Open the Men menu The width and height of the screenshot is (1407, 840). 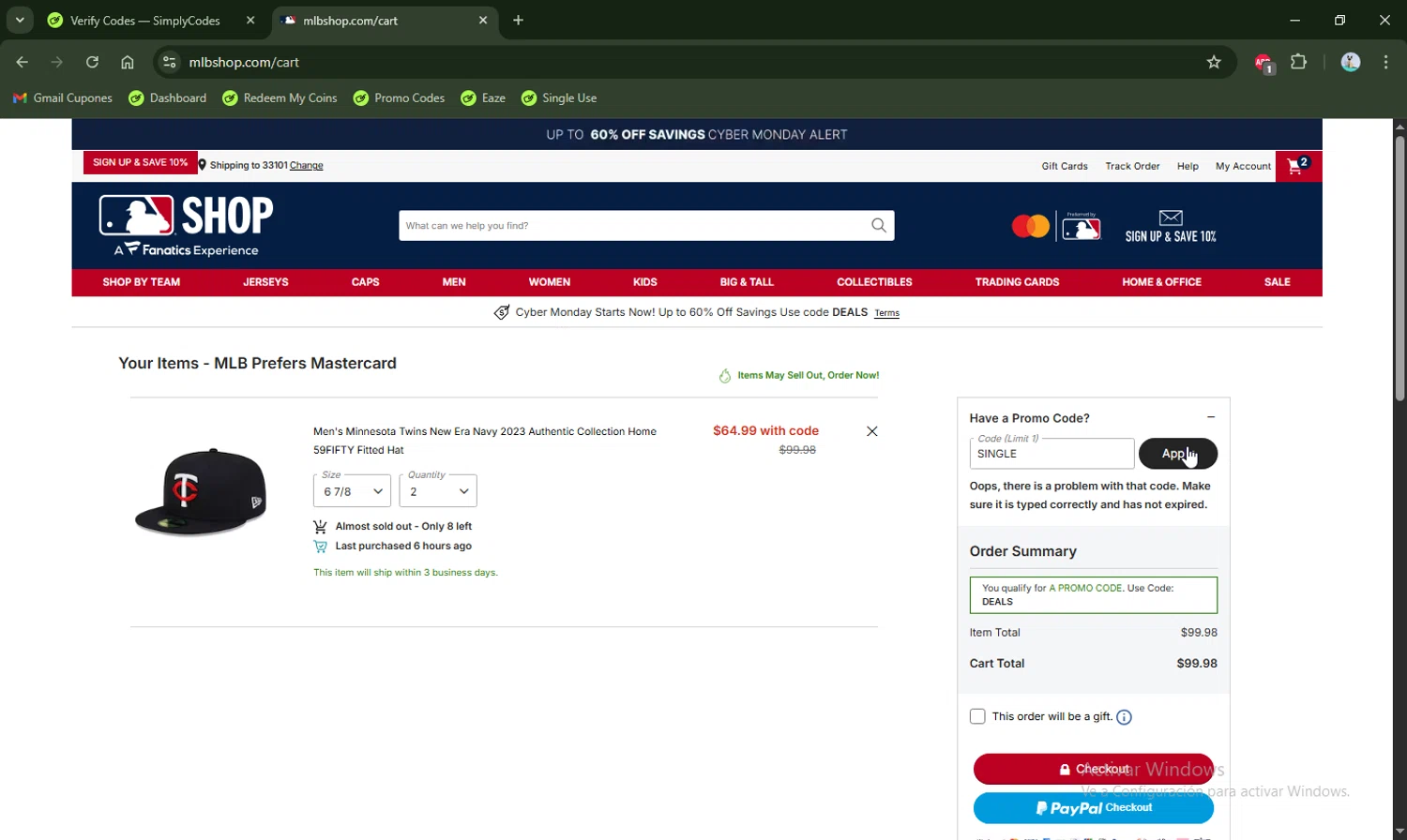454,281
